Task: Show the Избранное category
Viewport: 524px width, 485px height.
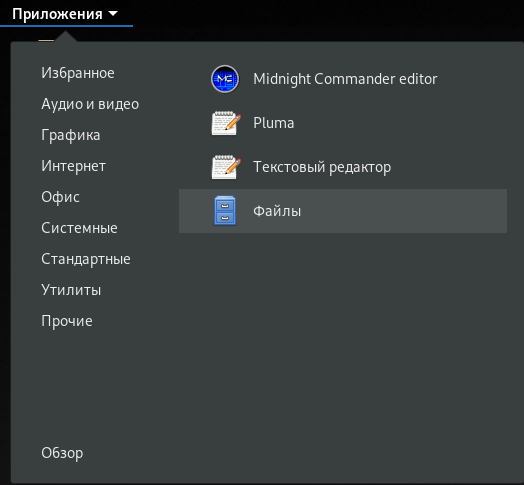Action: coord(78,73)
